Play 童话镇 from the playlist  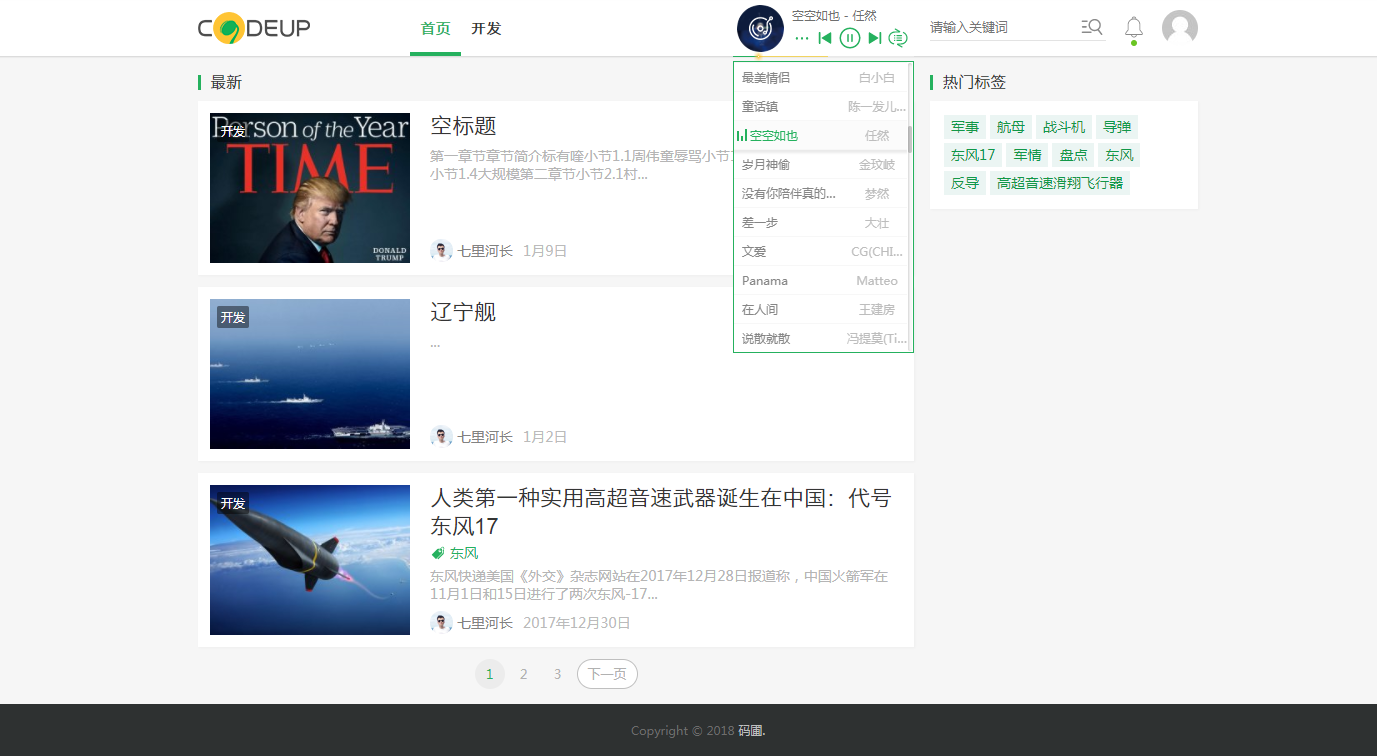pos(821,106)
